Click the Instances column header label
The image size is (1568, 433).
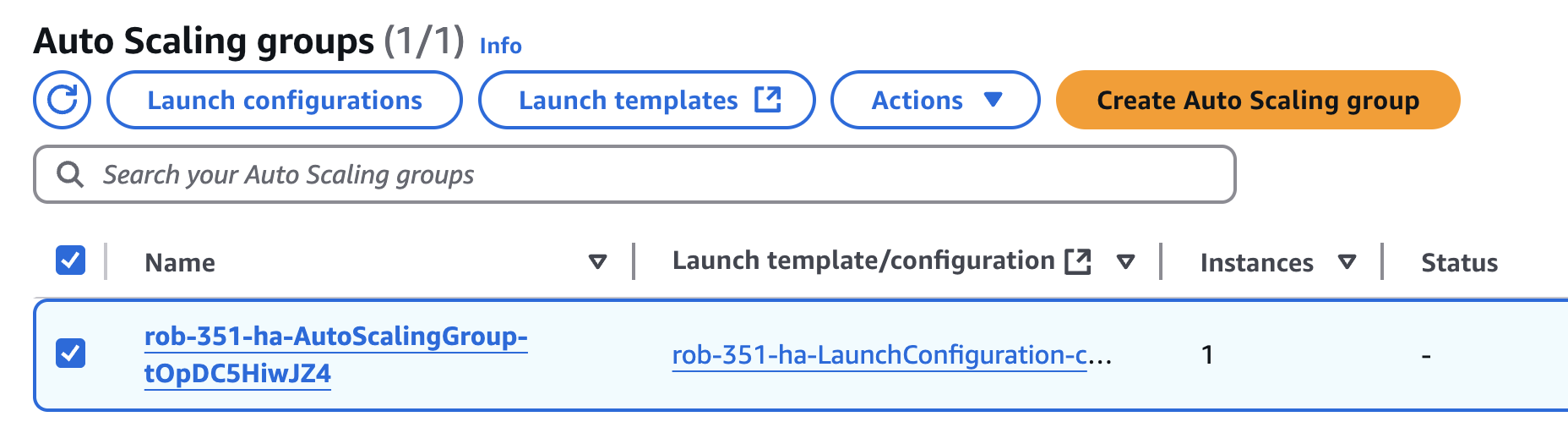tap(1256, 263)
